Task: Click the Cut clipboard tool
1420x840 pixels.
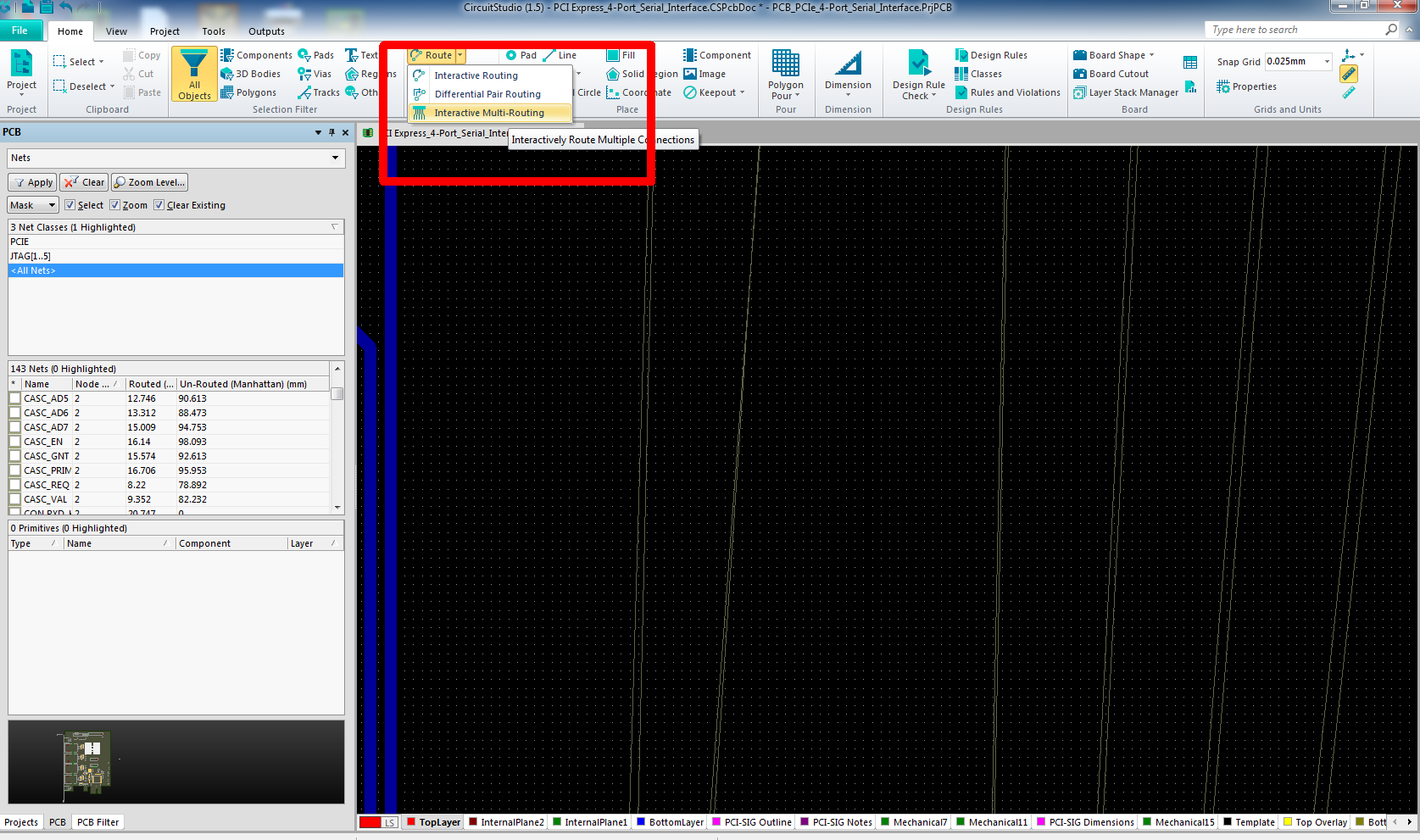Action: pos(138,74)
